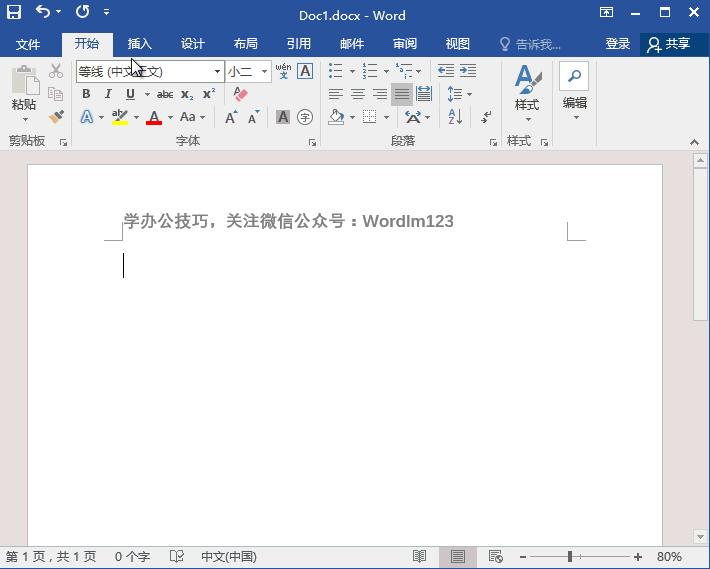Viewport: 710px width, 569px height.
Task: Align text right
Action: [x=379, y=94]
